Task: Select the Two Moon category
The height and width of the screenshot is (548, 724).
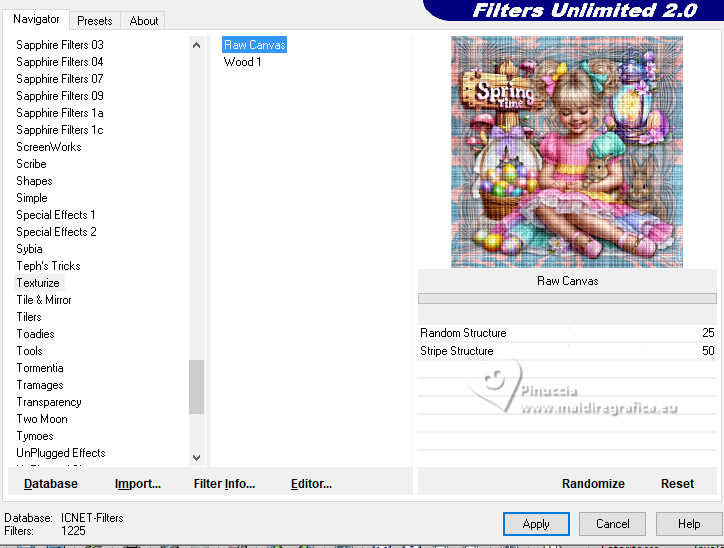Action: (x=42, y=419)
